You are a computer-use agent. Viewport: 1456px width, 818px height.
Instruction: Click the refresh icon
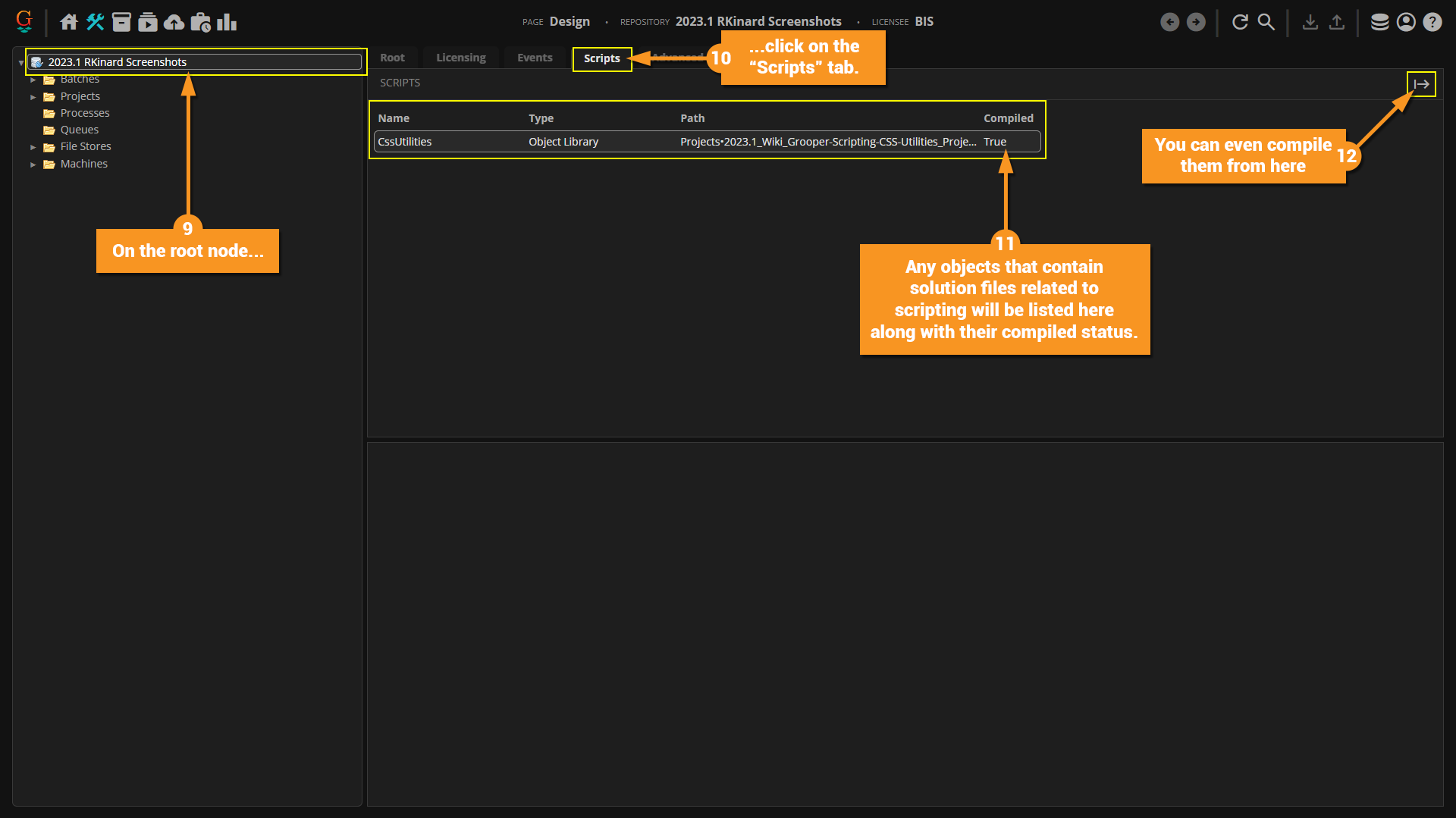pos(1240,22)
